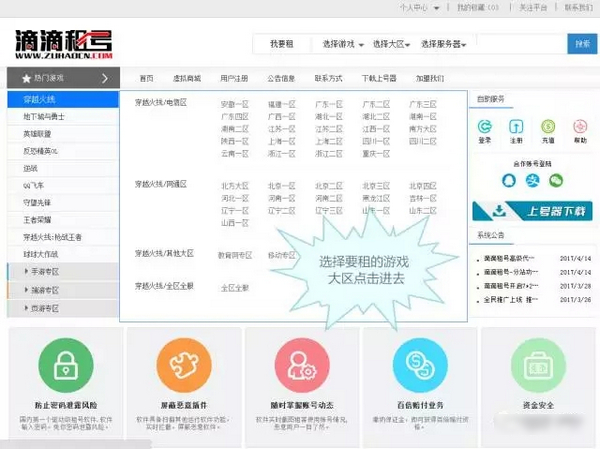
Task: Click the blue 搜索 search button
Action: (582, 44)
